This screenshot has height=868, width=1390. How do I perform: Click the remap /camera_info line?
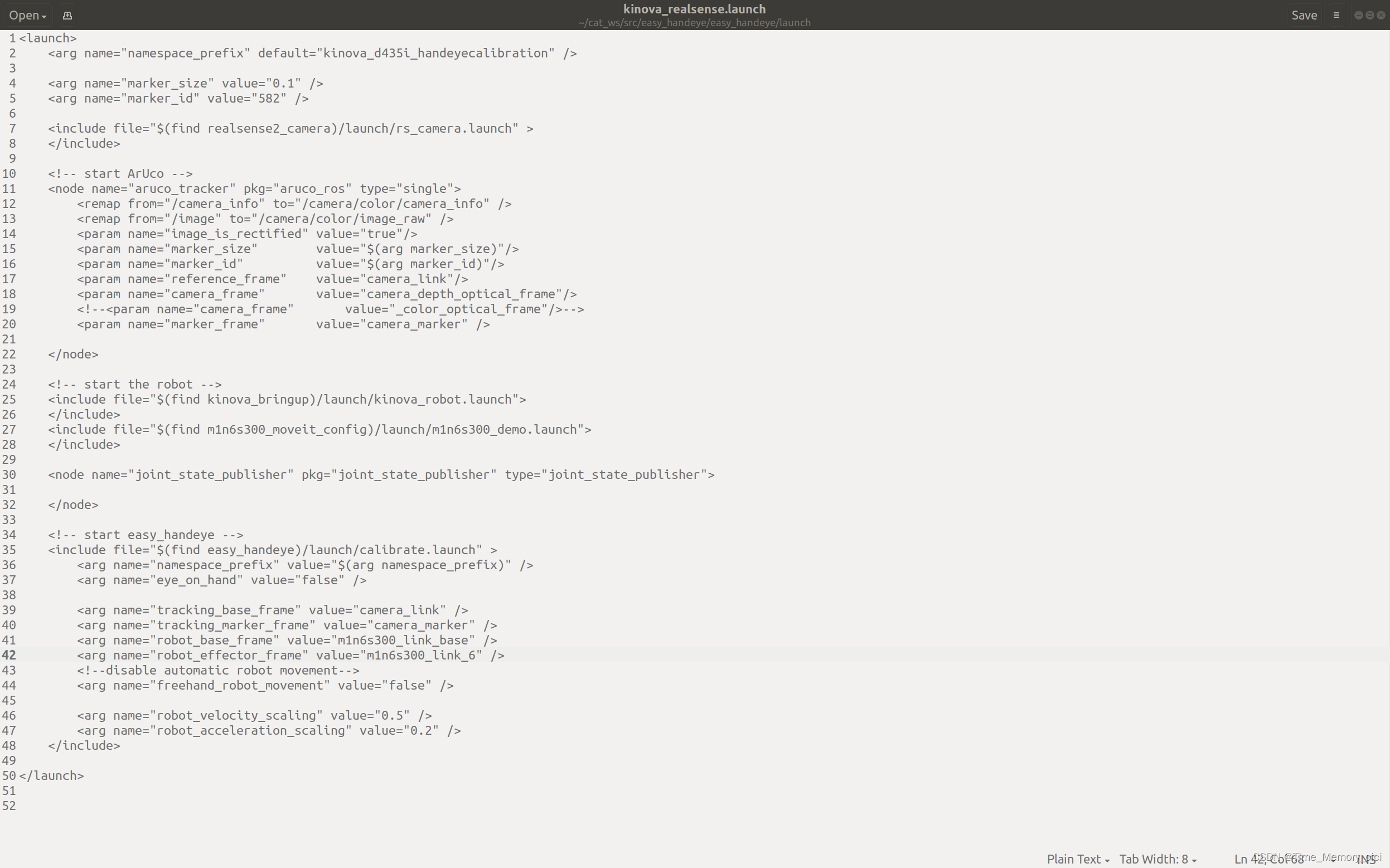pos(294,203)
